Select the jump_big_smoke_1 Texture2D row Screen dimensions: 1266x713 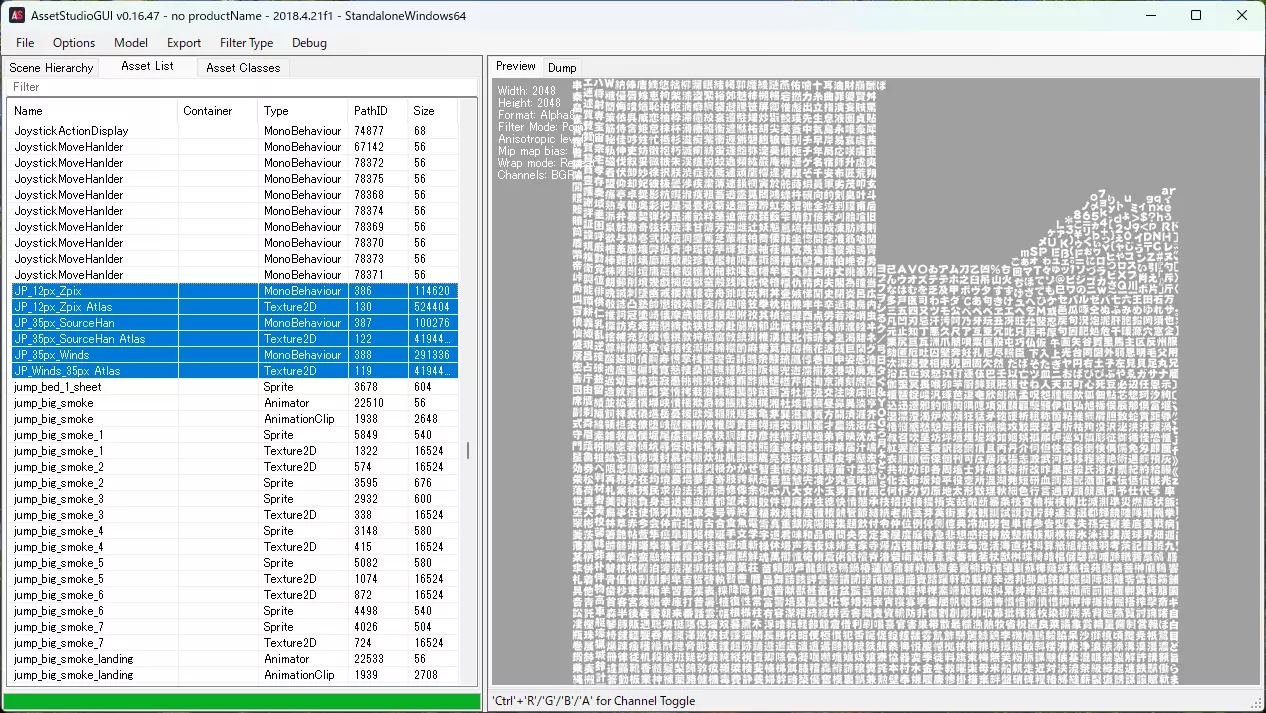(x=234, y=451)
